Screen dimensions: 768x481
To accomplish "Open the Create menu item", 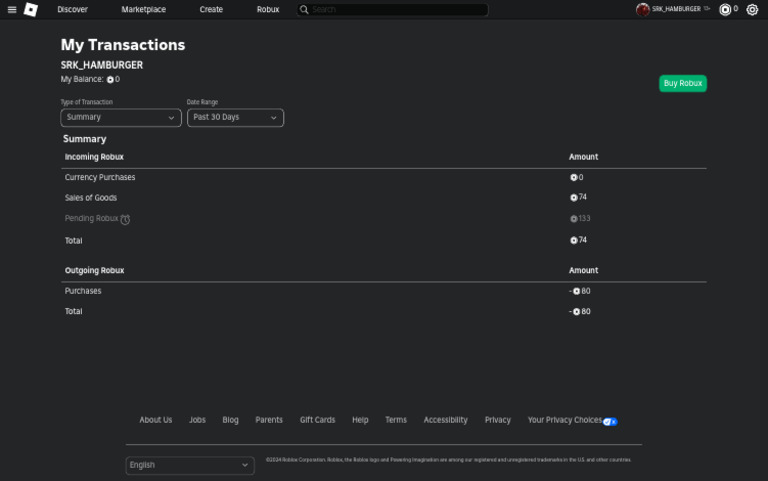I will tap(211, 9).
